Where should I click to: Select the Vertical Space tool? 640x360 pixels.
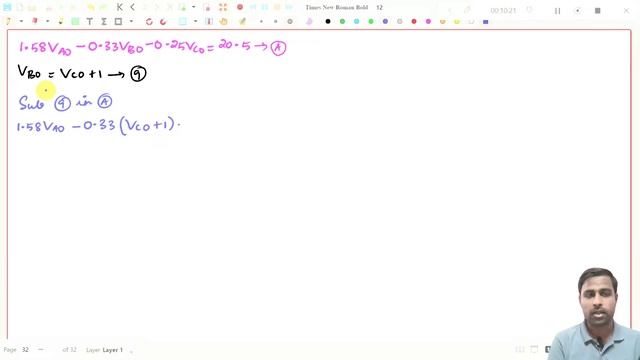209,21
